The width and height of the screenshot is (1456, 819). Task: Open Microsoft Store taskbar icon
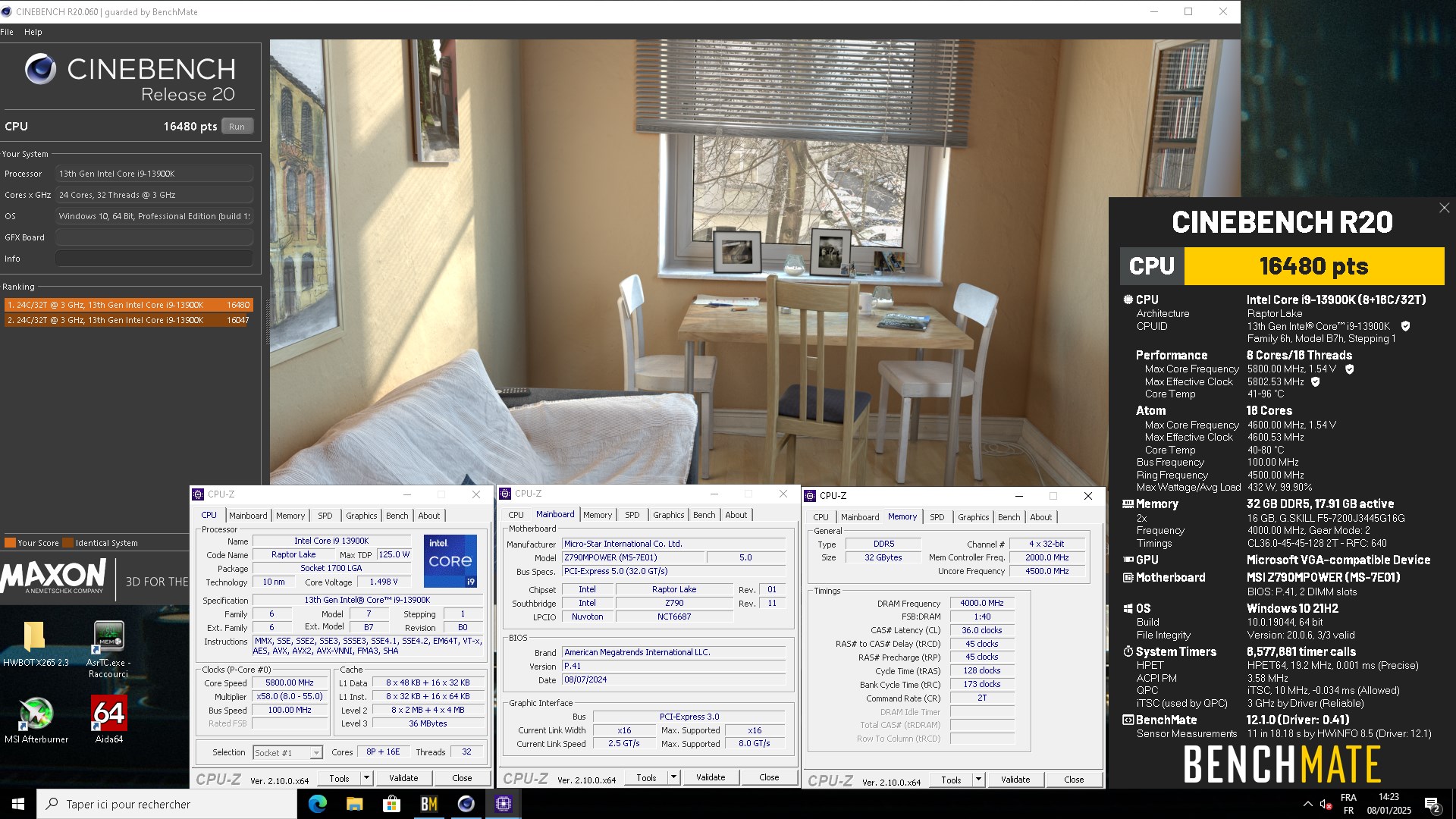coord(391,804)
